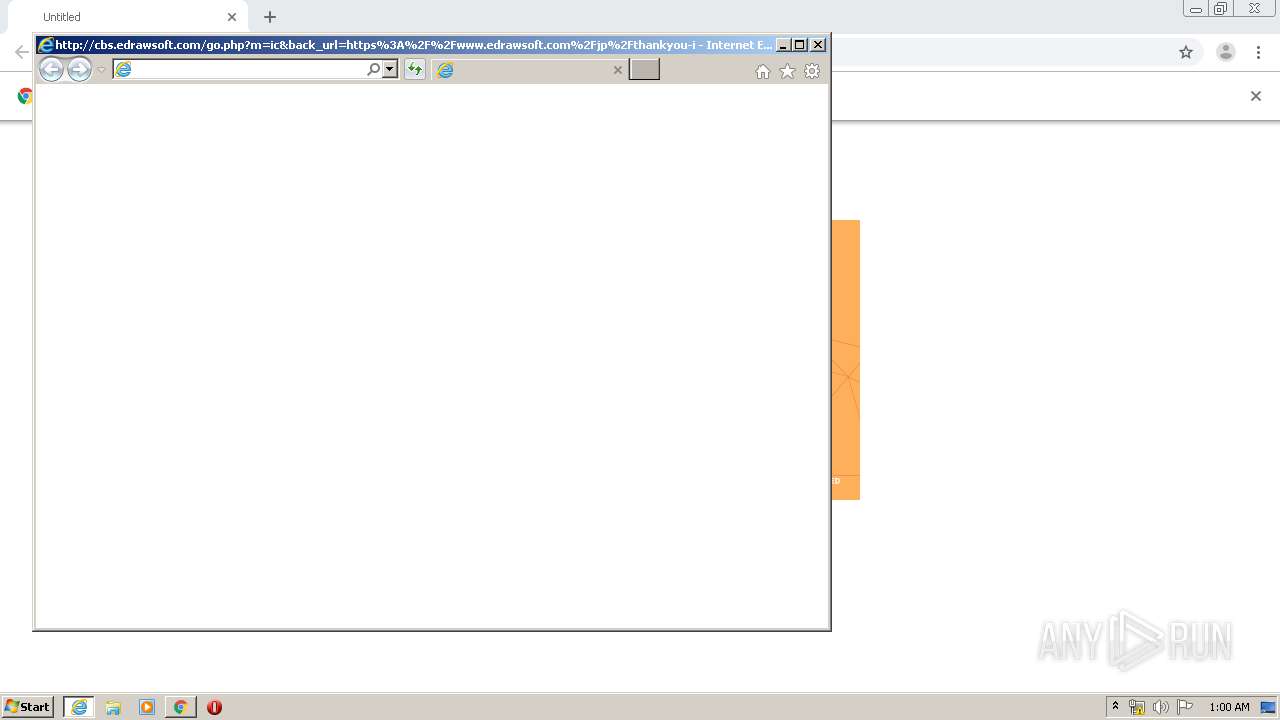Click Internet Explorer taskbar button
This screenshot has height=720, width=1280.
pyautogui.click(x=79, y=707)
